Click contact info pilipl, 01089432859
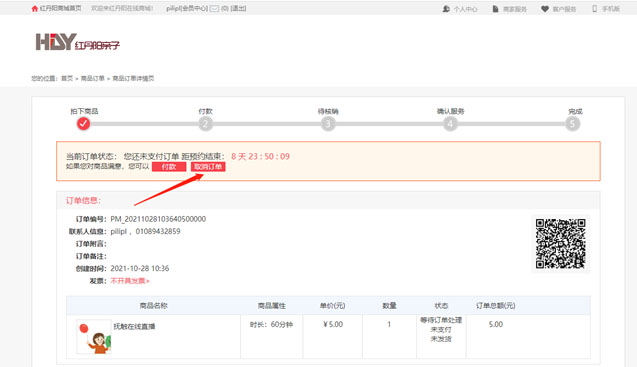This screenshot has height=367, width=637. tap(145, 231)
